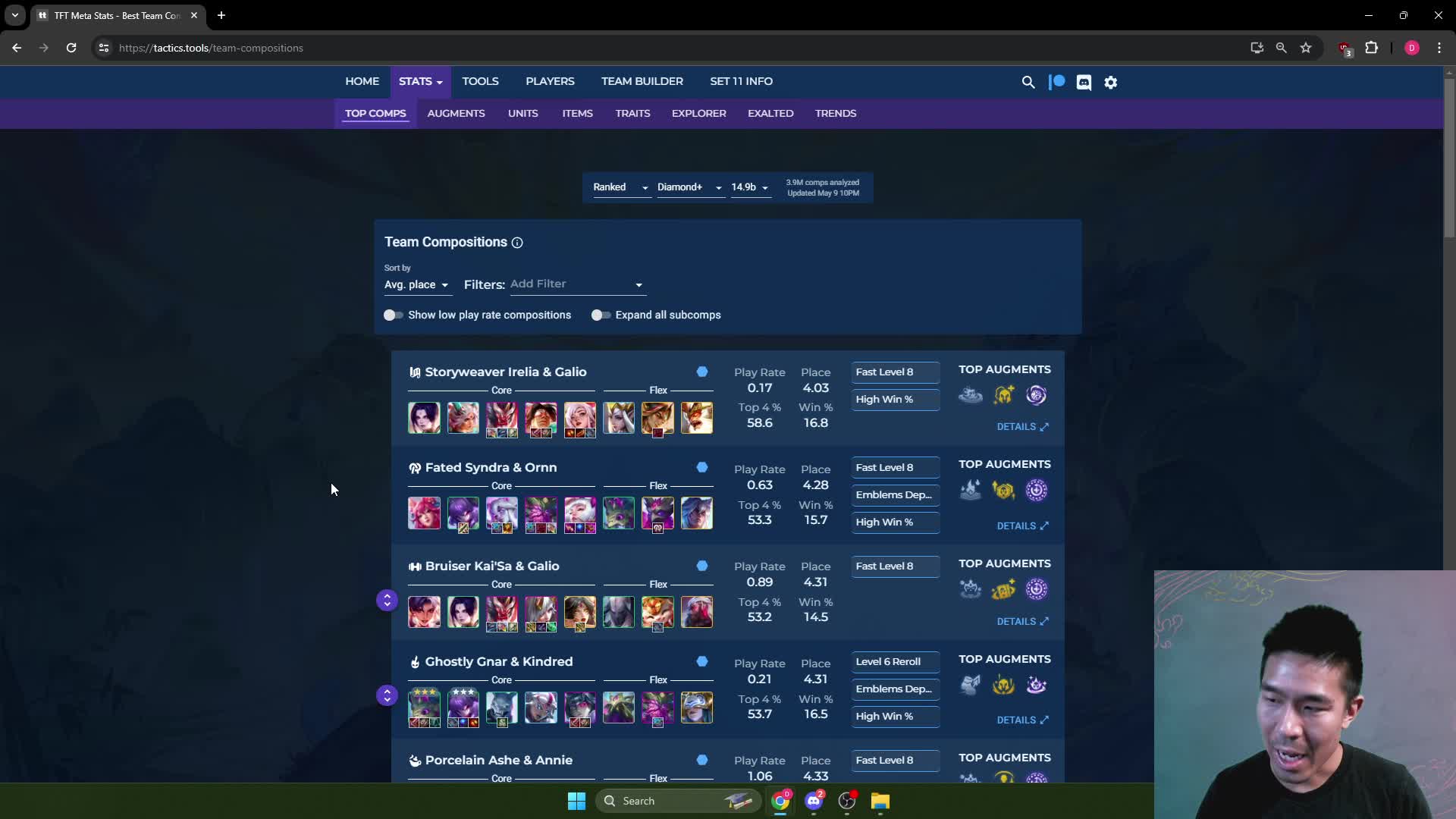The width and height of the screenshot is (1456, 819).
Task: Click blue hexagon badge on Storyweaver row
Action: tap(702, 372)
